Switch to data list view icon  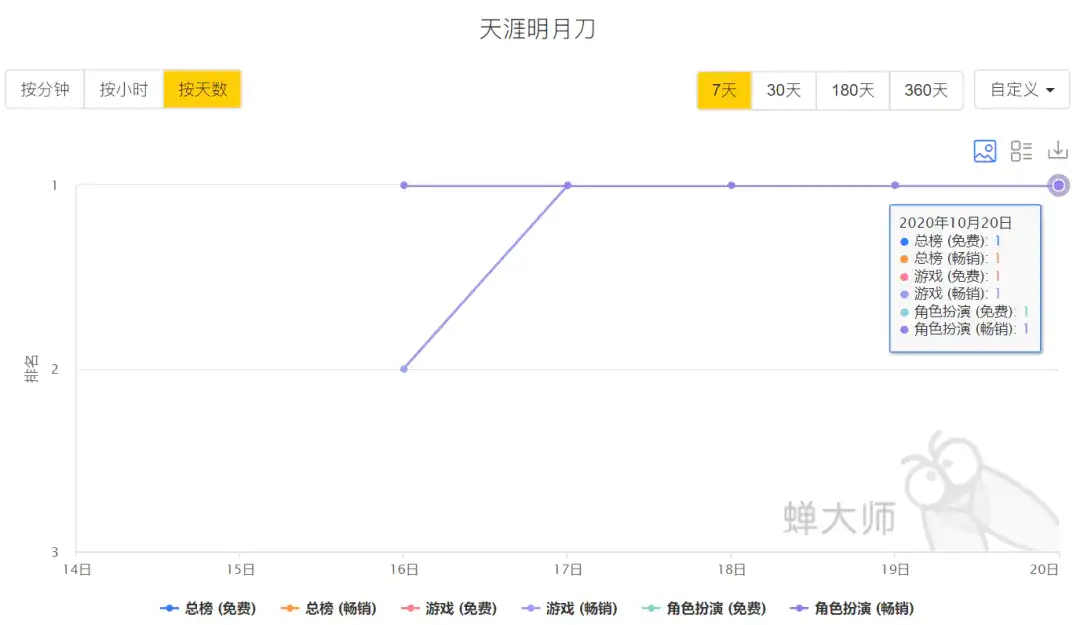pos(1021,151)
